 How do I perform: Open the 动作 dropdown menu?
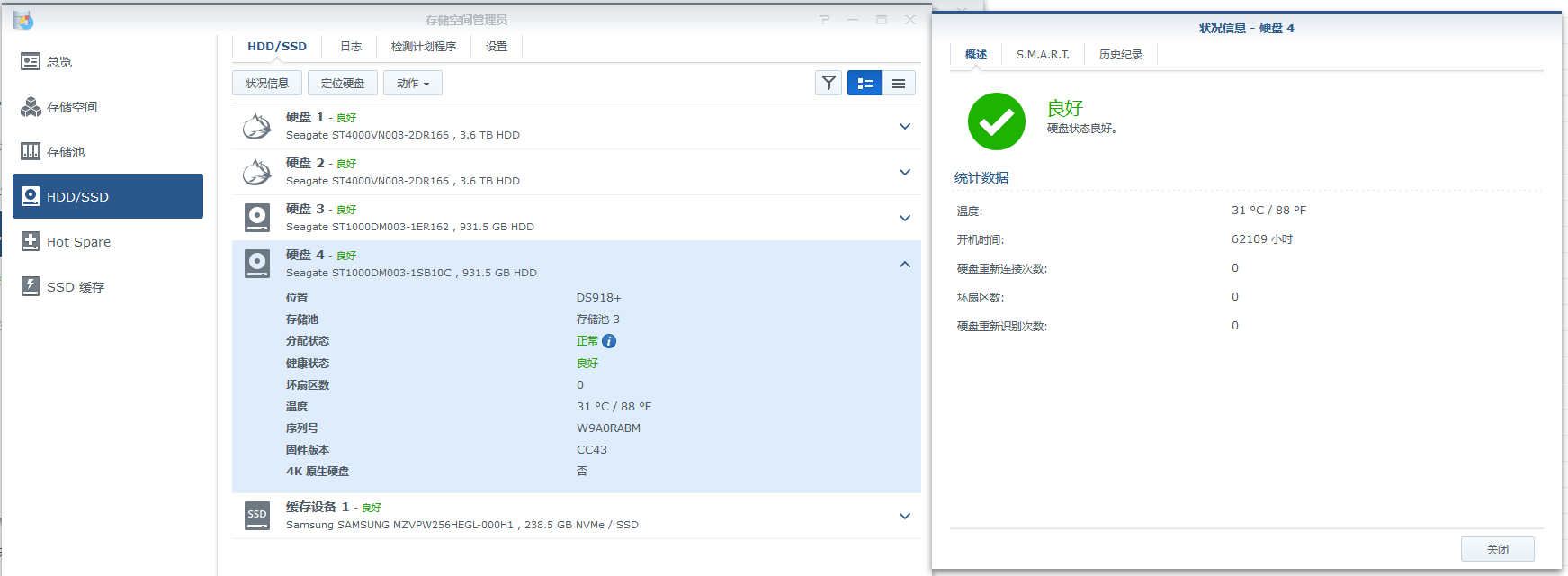[x=413, y=83]
